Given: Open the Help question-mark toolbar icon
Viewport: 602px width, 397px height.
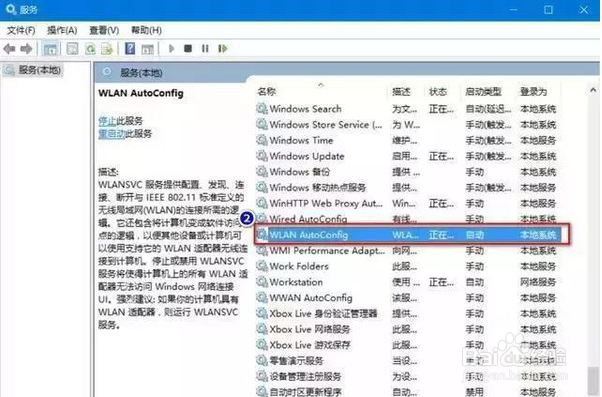Looking at the screenshot, I should pos(130,49).
